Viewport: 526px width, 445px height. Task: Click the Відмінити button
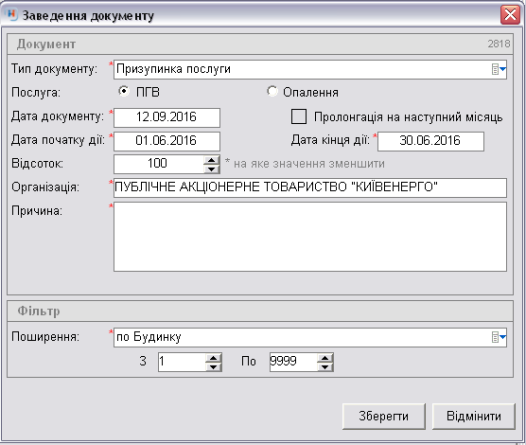(473, 416)
